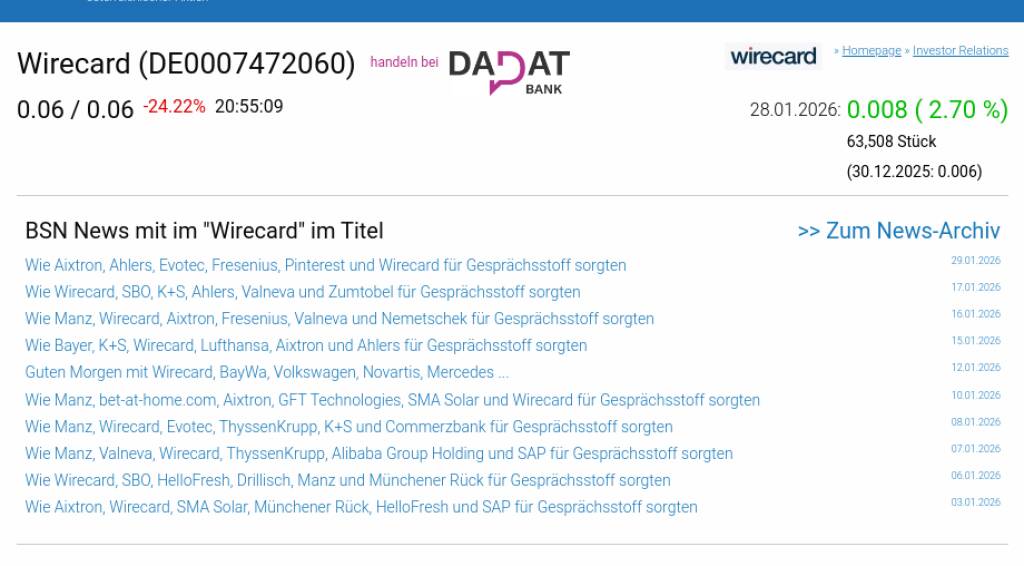Open news starting 'Wie Wirecard, SBO, K+S, Ahlers'
Screen dimensions: 1024x566
tap(302, 292)
